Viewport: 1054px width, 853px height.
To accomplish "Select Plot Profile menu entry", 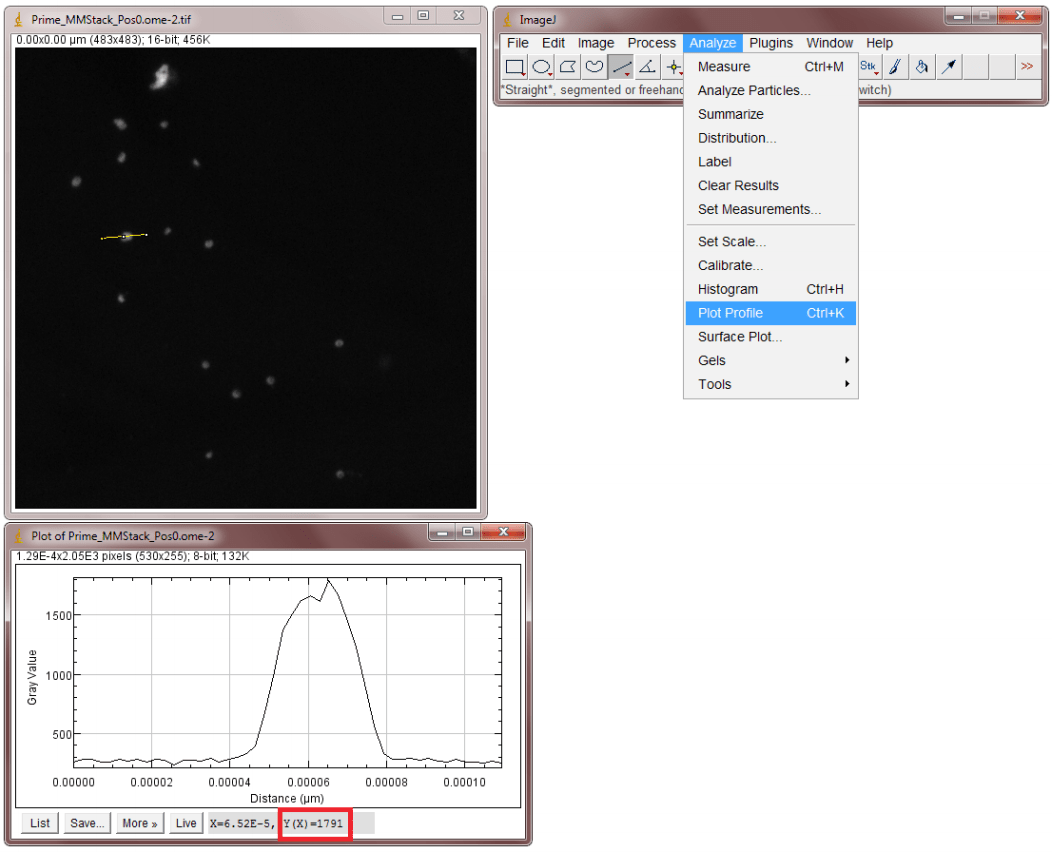I will tap(770, 313).
